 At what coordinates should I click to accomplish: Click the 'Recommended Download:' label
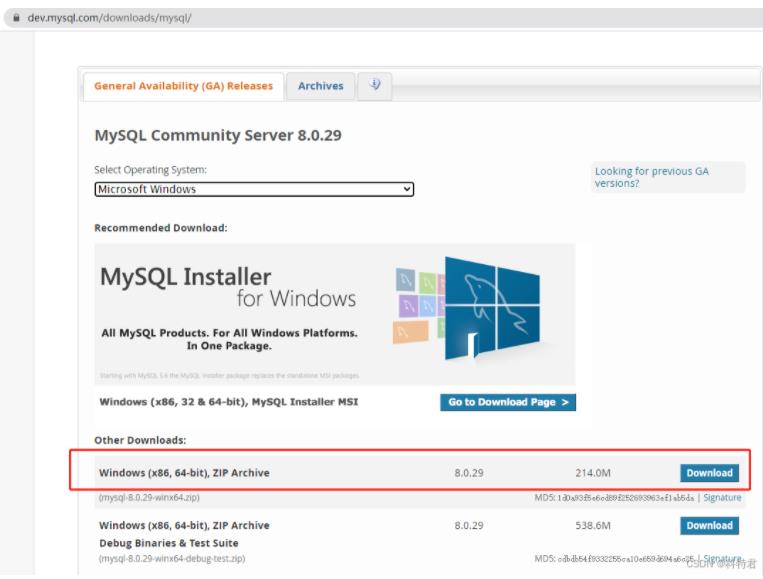(x=161, y=228)
